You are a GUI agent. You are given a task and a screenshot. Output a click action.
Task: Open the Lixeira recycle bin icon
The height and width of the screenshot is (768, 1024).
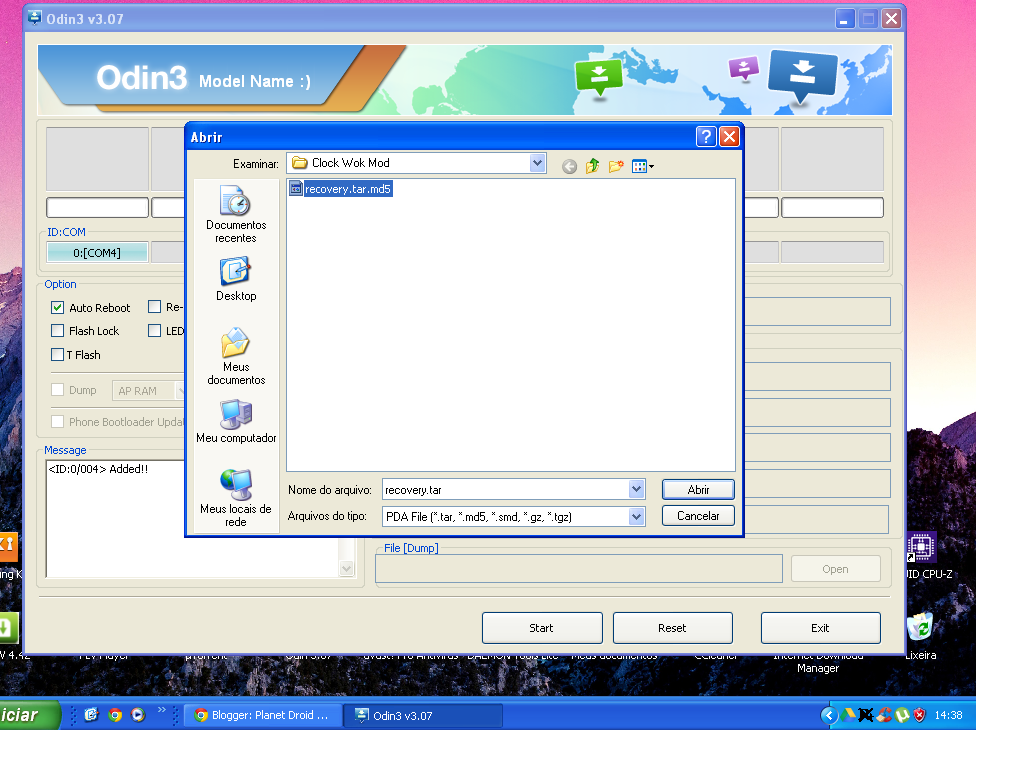(921, 635)
